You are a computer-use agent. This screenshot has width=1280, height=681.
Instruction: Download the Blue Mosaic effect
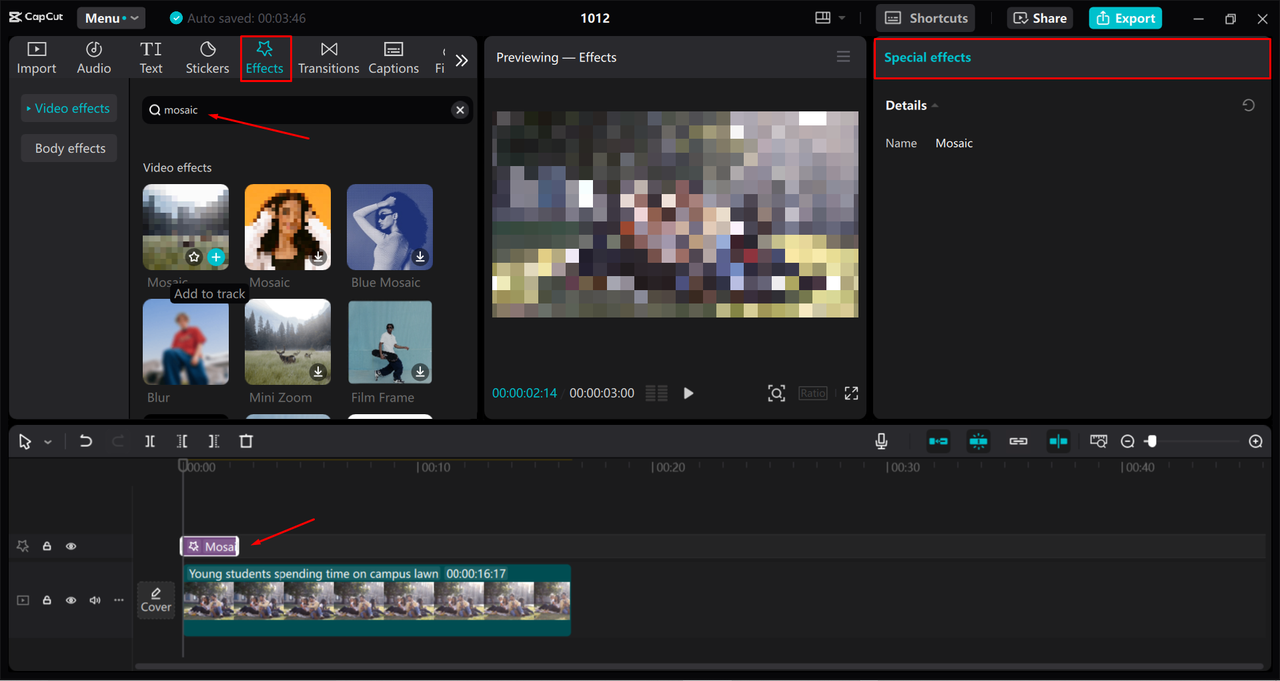(420, 257)
